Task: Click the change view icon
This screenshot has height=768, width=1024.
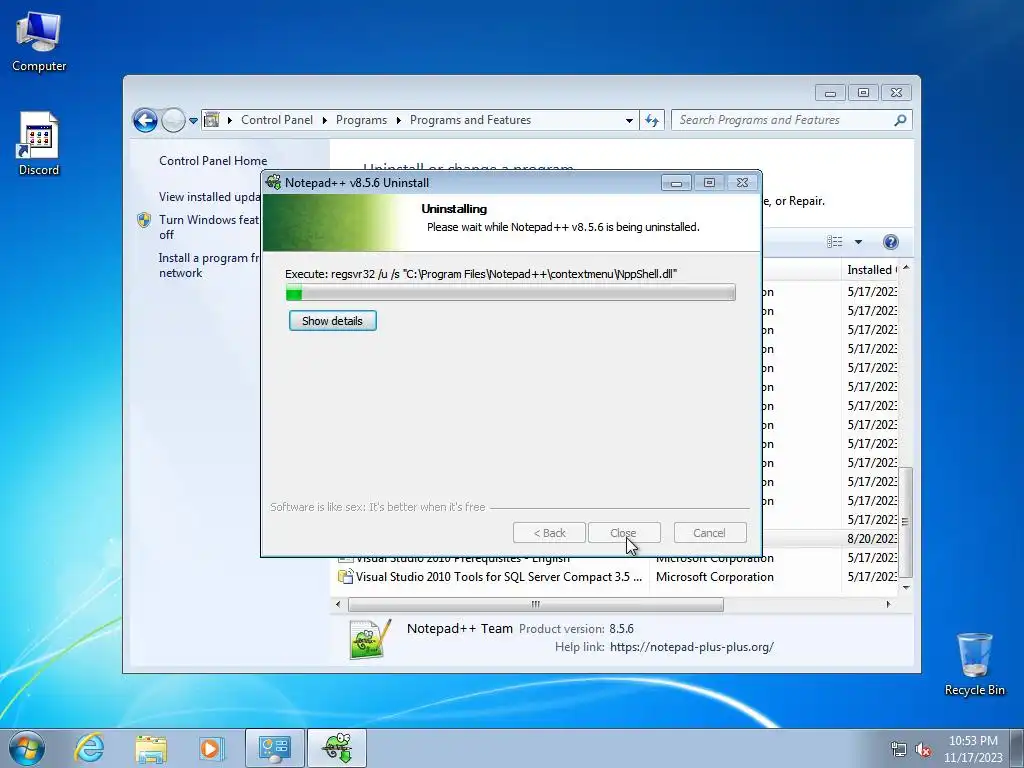Action: tap(835, 242)
